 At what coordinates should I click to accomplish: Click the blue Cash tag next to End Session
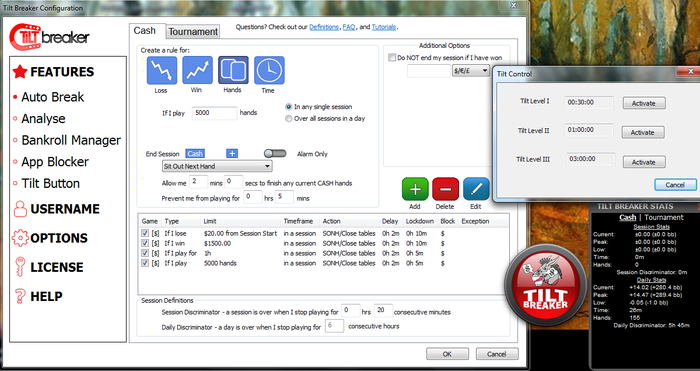tap(195, 154)
